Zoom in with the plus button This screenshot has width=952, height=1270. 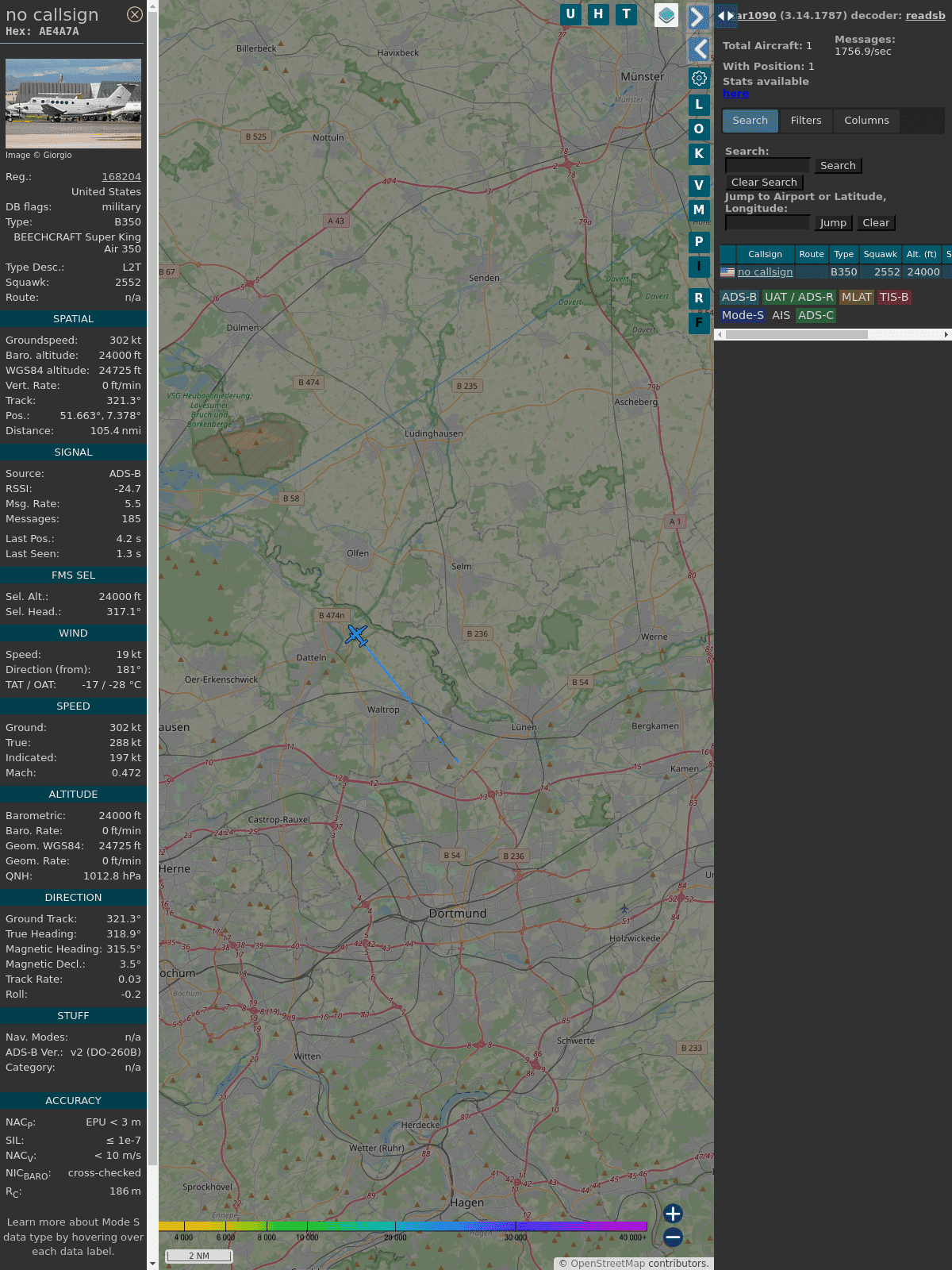(673, 1213)
